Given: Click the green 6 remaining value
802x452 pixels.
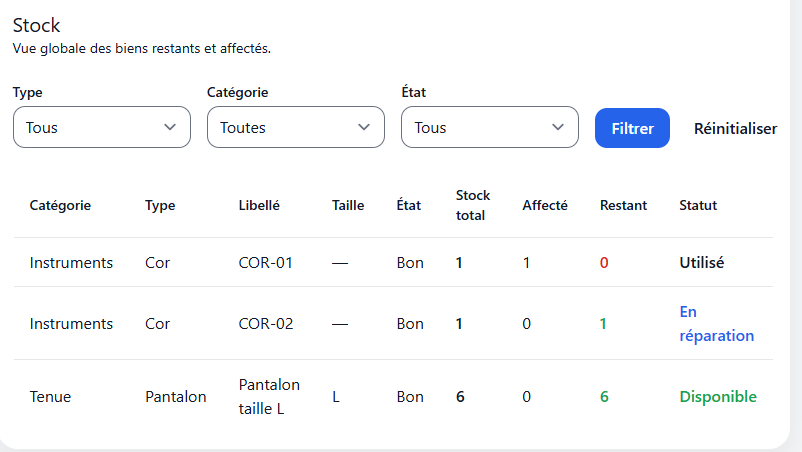Looking at the screenshot, I should tap(604, 397).
